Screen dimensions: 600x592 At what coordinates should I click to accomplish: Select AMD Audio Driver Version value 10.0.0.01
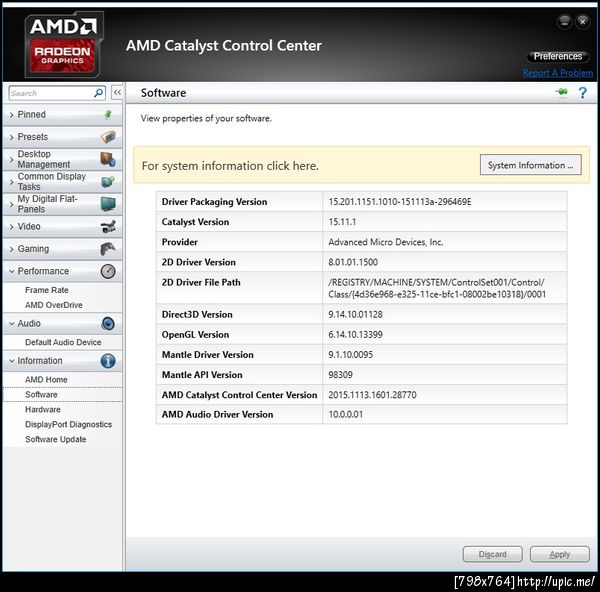tap(346, 414)
